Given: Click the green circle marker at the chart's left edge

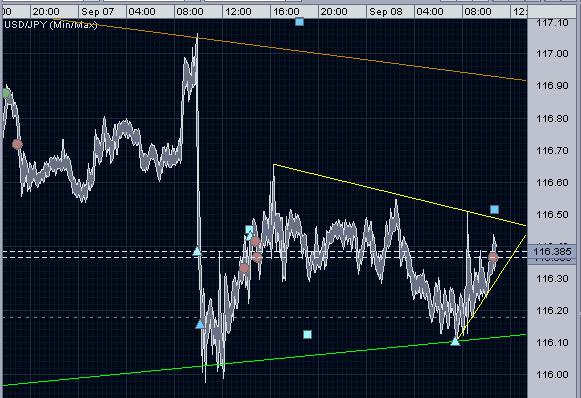Looking at the screenshot, I should coord(6,93).
